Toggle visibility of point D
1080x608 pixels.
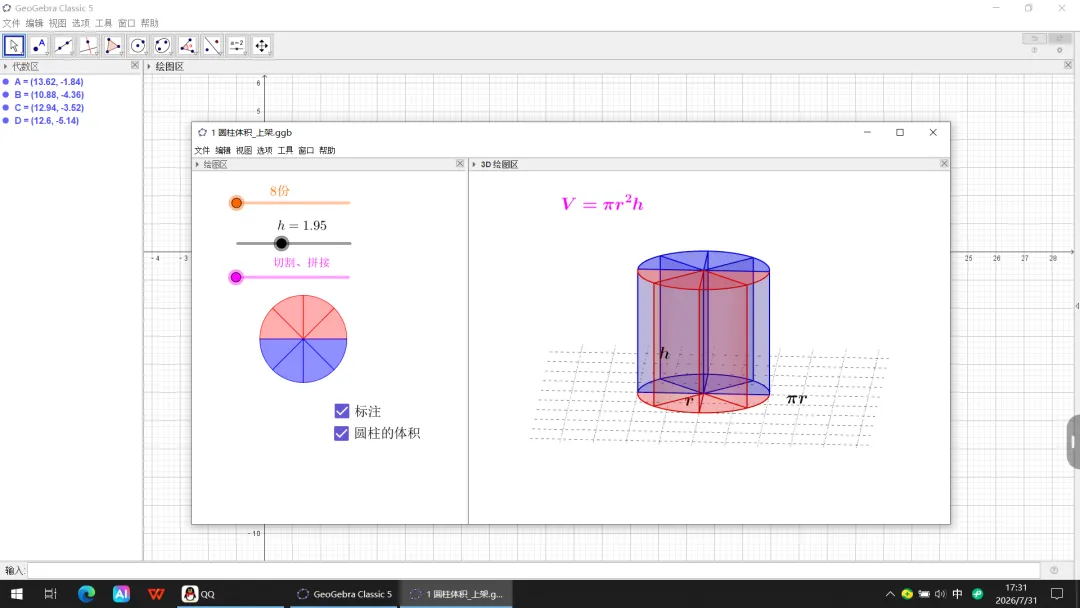coord(6,120)
